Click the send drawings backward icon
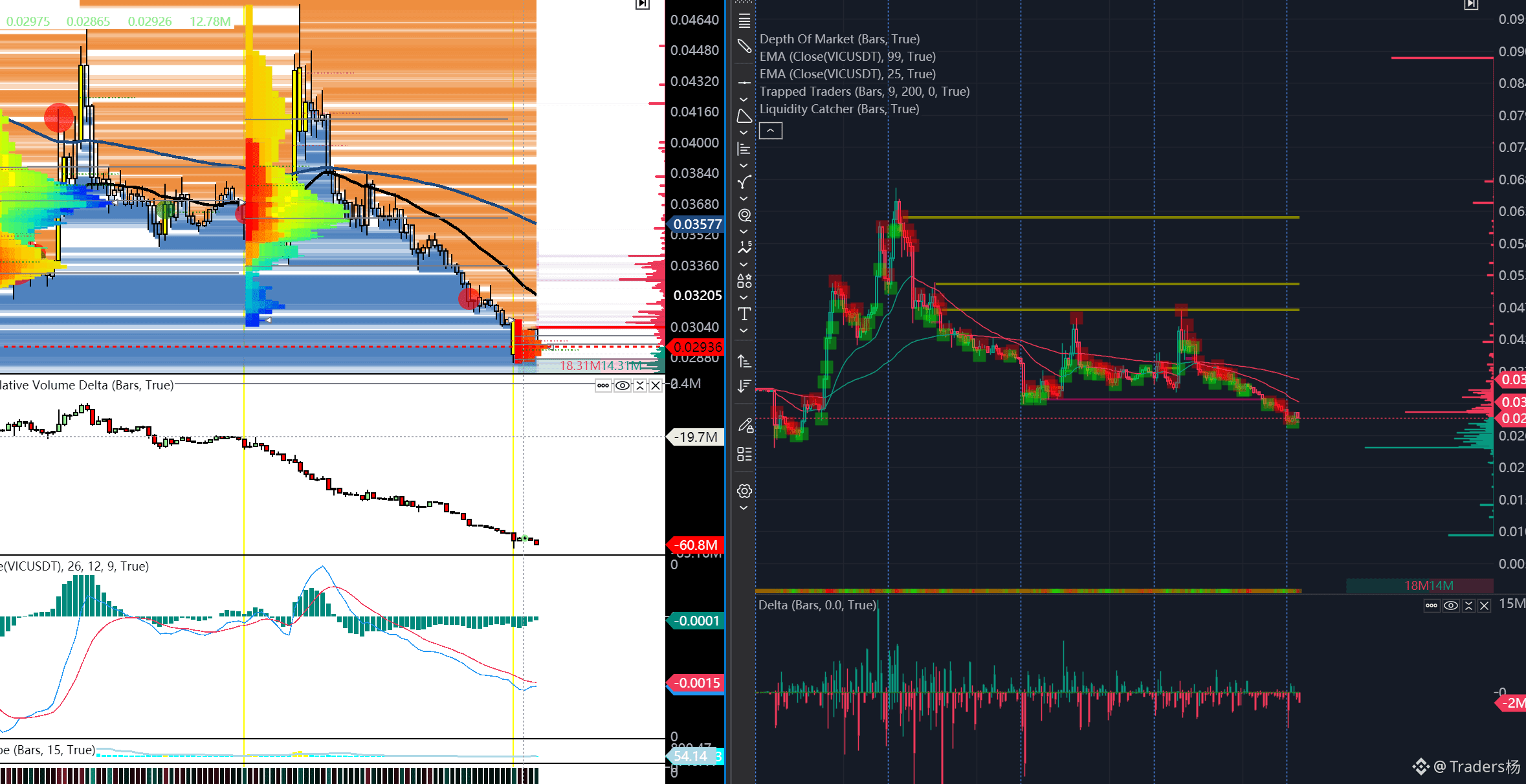This screenshot has width=1526, height=784. tap(744, 386)
